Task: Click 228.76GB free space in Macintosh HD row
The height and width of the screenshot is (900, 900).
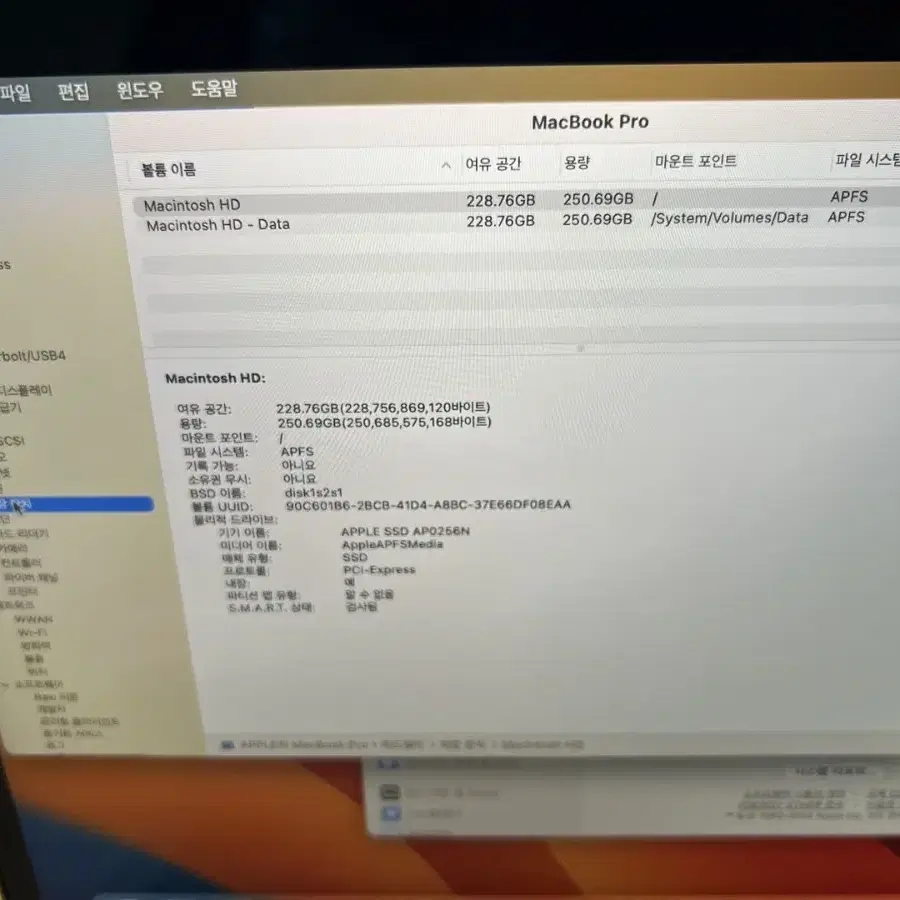Action: tap(501, 201)
